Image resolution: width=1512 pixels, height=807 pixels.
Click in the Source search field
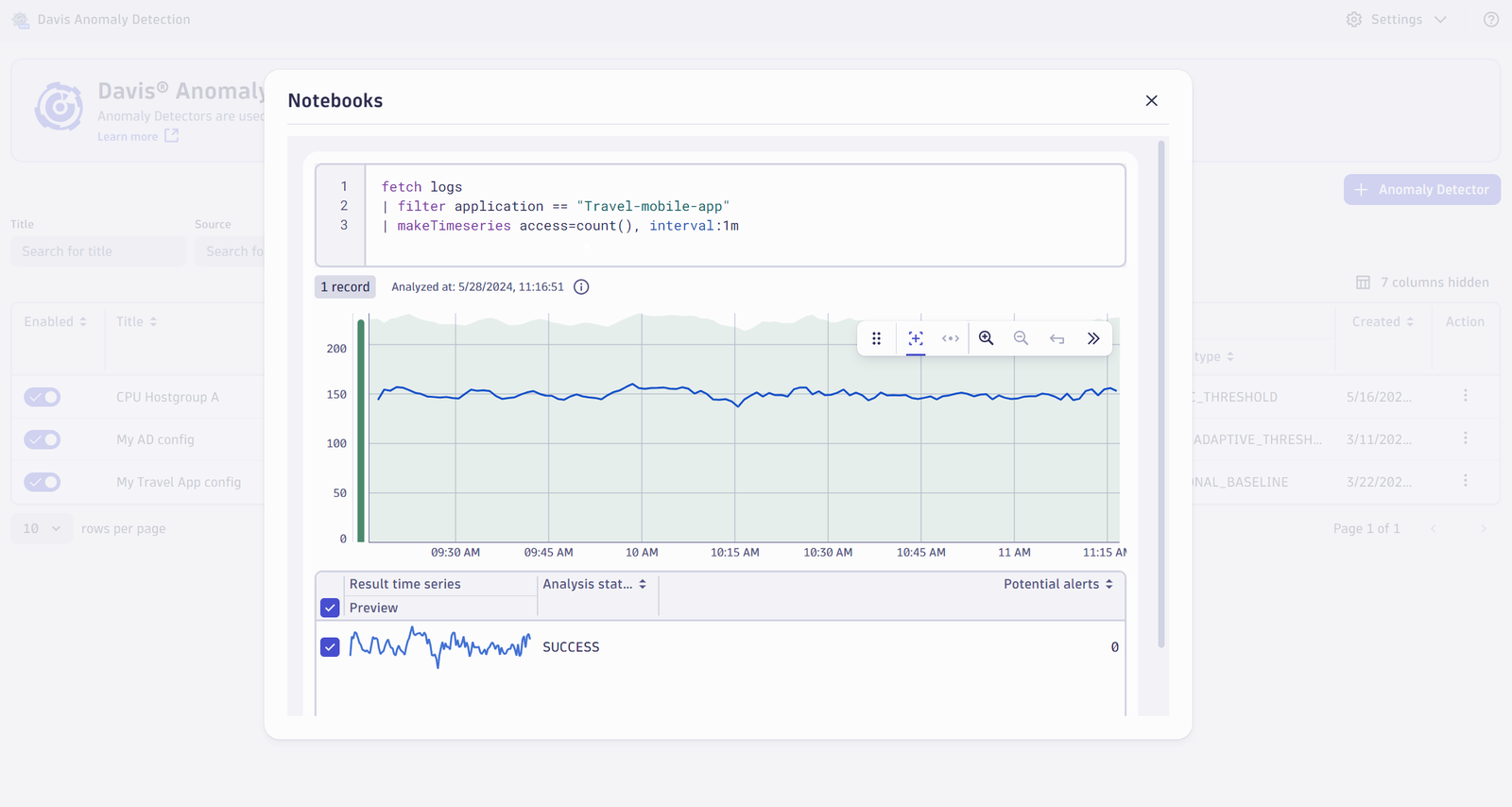(x=230, y=251)
